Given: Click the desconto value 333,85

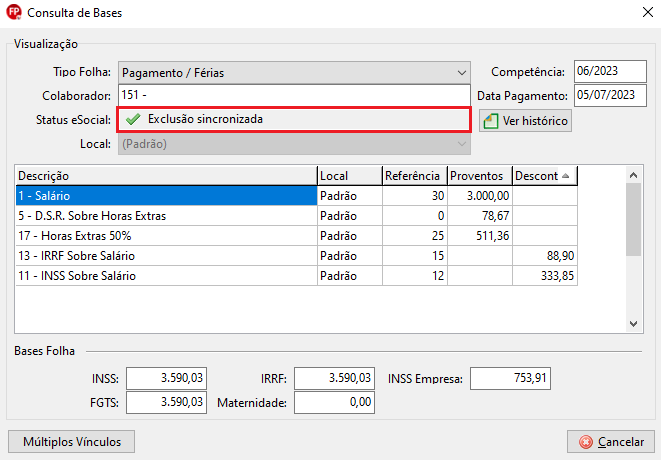Looking at the screenshot, I should (557, 276).
